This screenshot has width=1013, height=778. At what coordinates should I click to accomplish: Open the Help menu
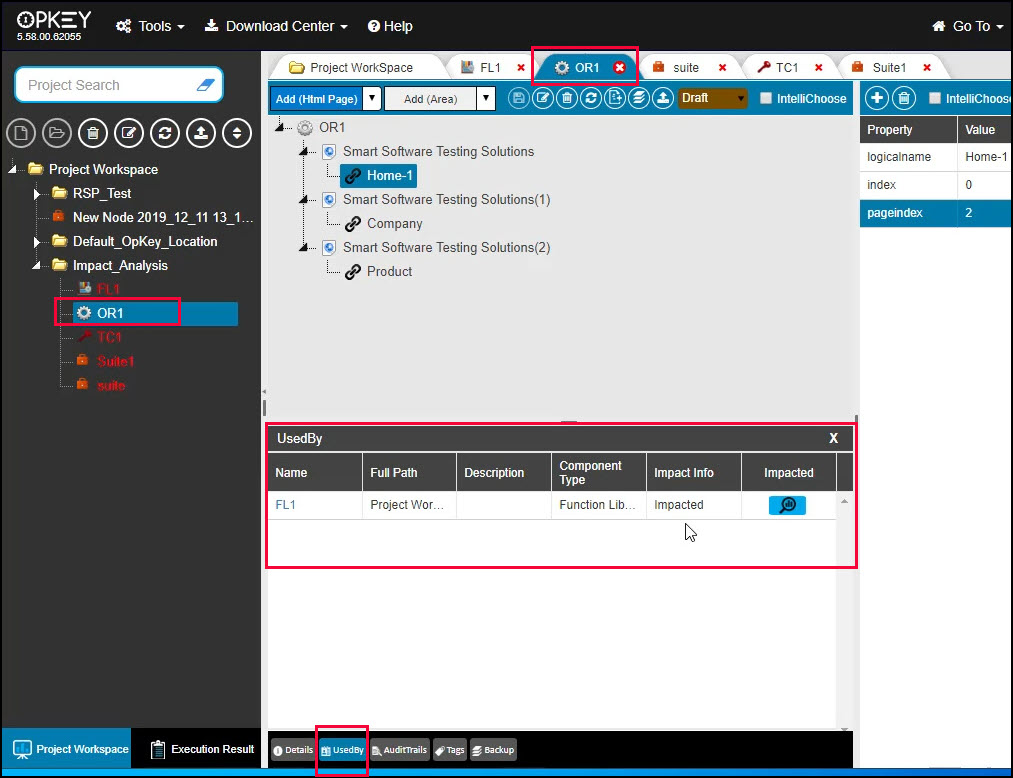coord(390,26)
